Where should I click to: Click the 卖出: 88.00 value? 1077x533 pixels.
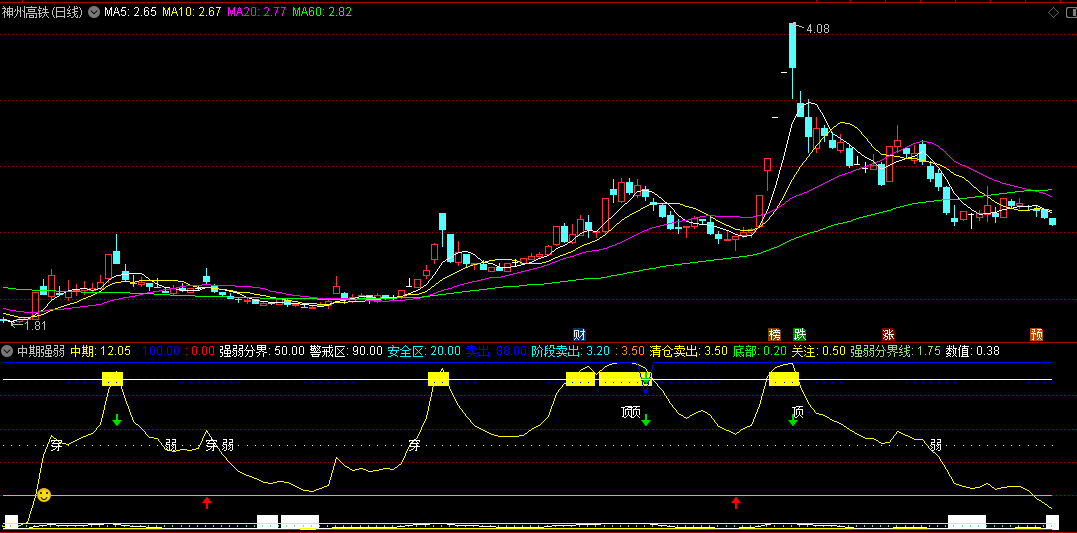(x=497, y=351)
